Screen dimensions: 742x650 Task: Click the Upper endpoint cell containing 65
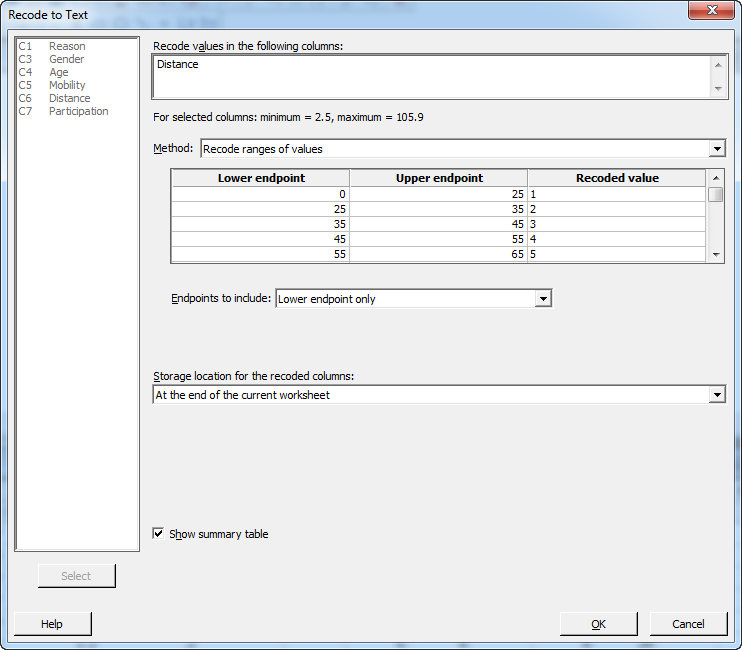[438, 254]
